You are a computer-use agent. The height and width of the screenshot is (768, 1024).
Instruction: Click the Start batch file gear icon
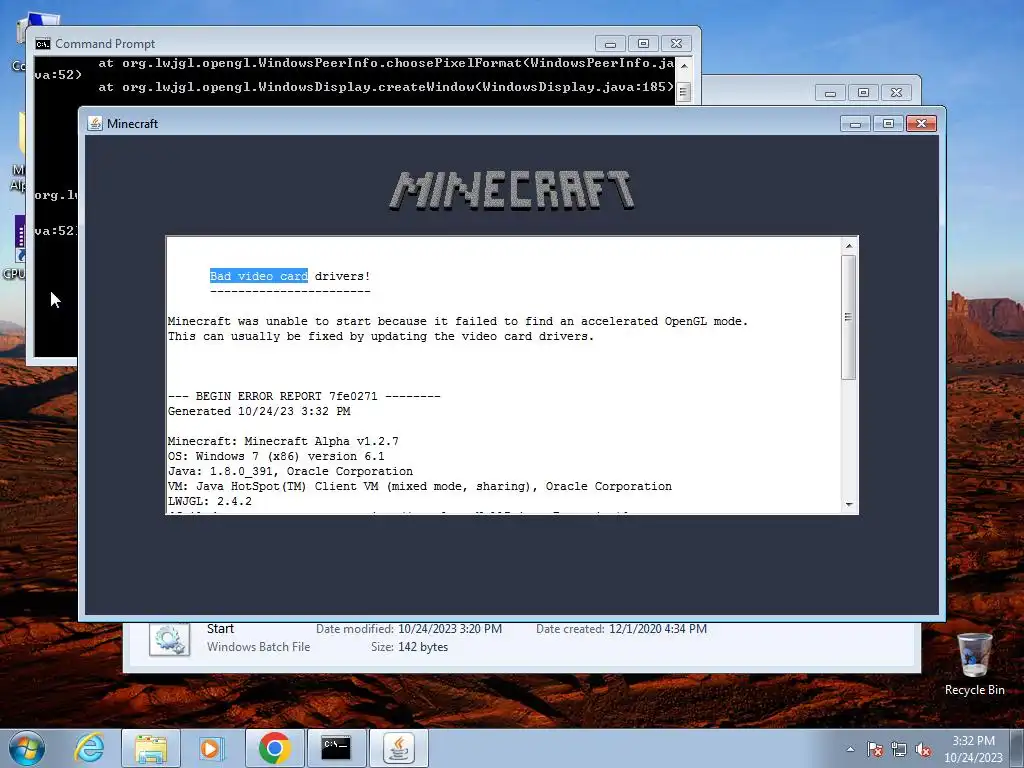click(169, 639)
